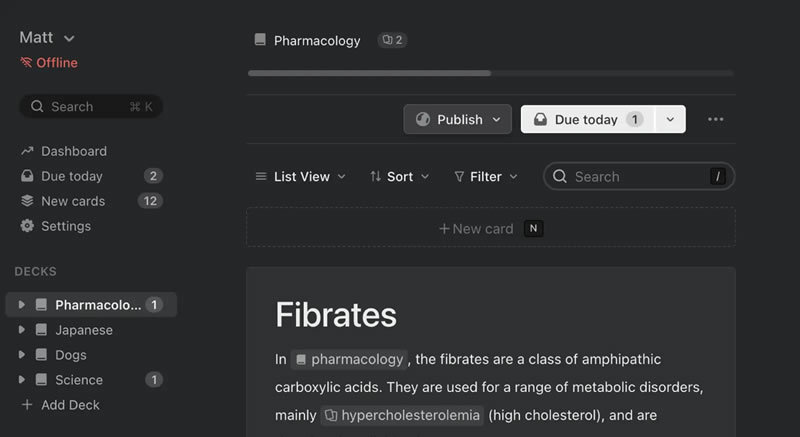Open the Filter options

(486, 176)
